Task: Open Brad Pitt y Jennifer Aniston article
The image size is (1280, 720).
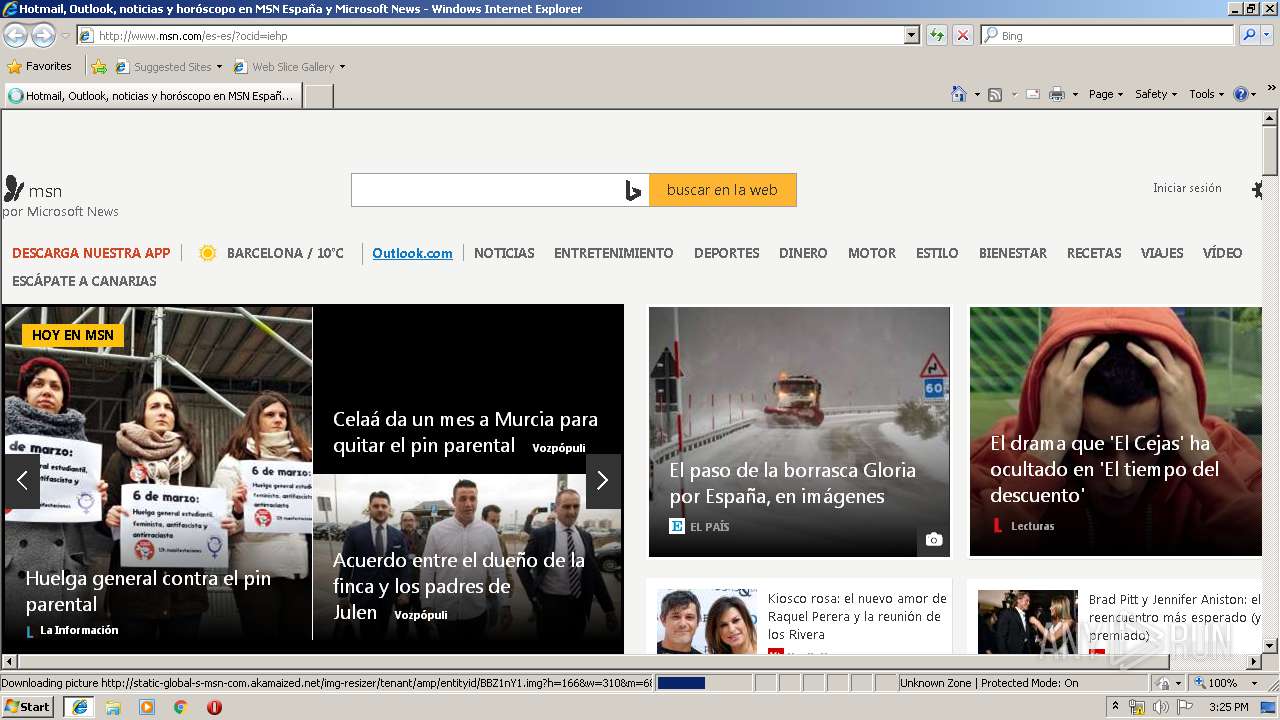Action: point(1175,616)
